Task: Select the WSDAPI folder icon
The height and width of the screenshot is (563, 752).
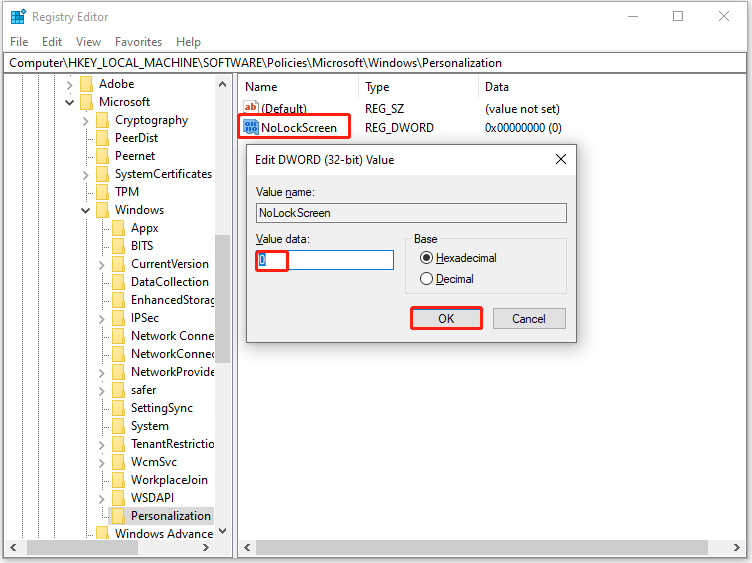Action: coord(118,498)
